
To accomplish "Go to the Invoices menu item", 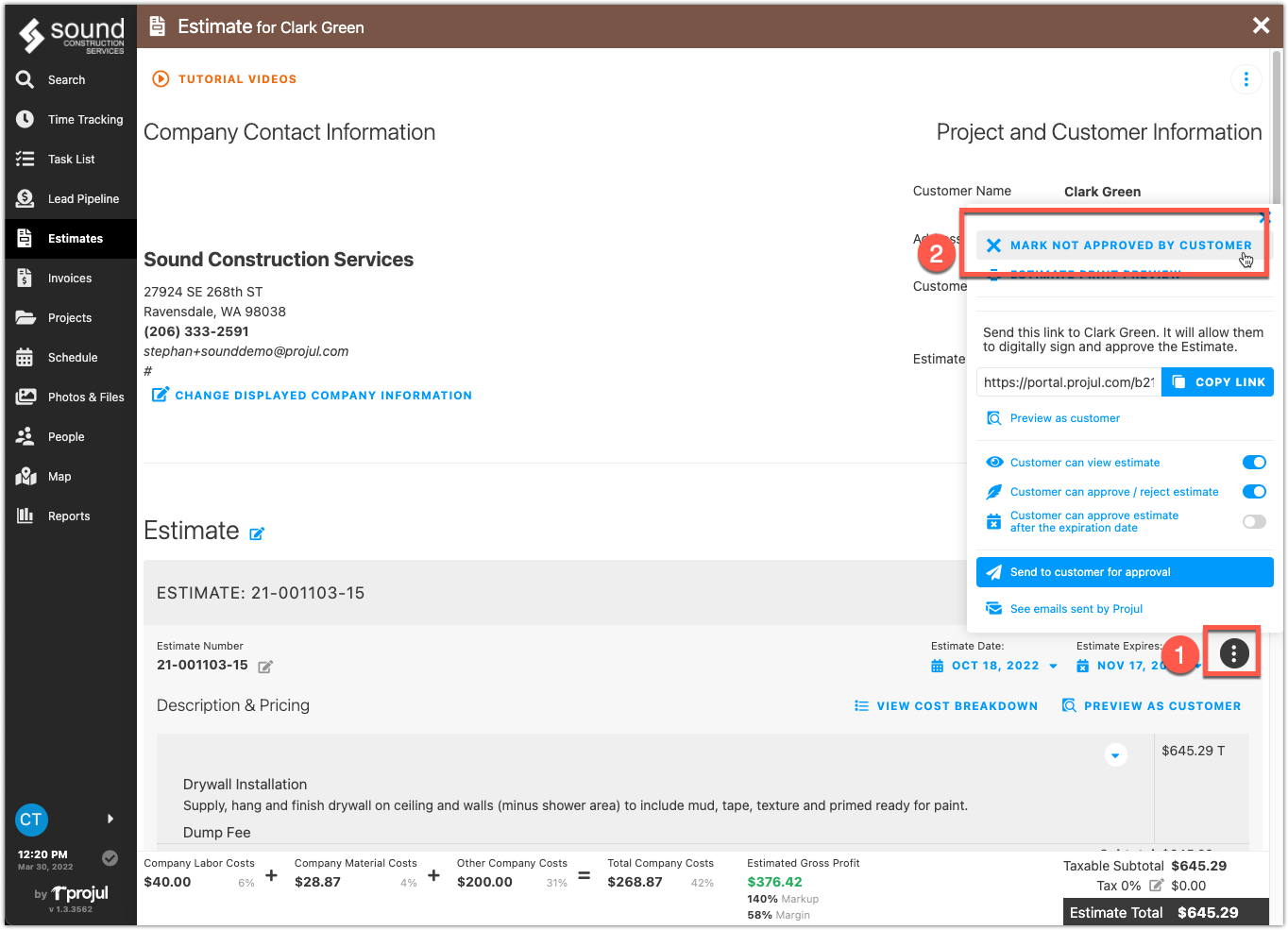I will click(71, 278).
